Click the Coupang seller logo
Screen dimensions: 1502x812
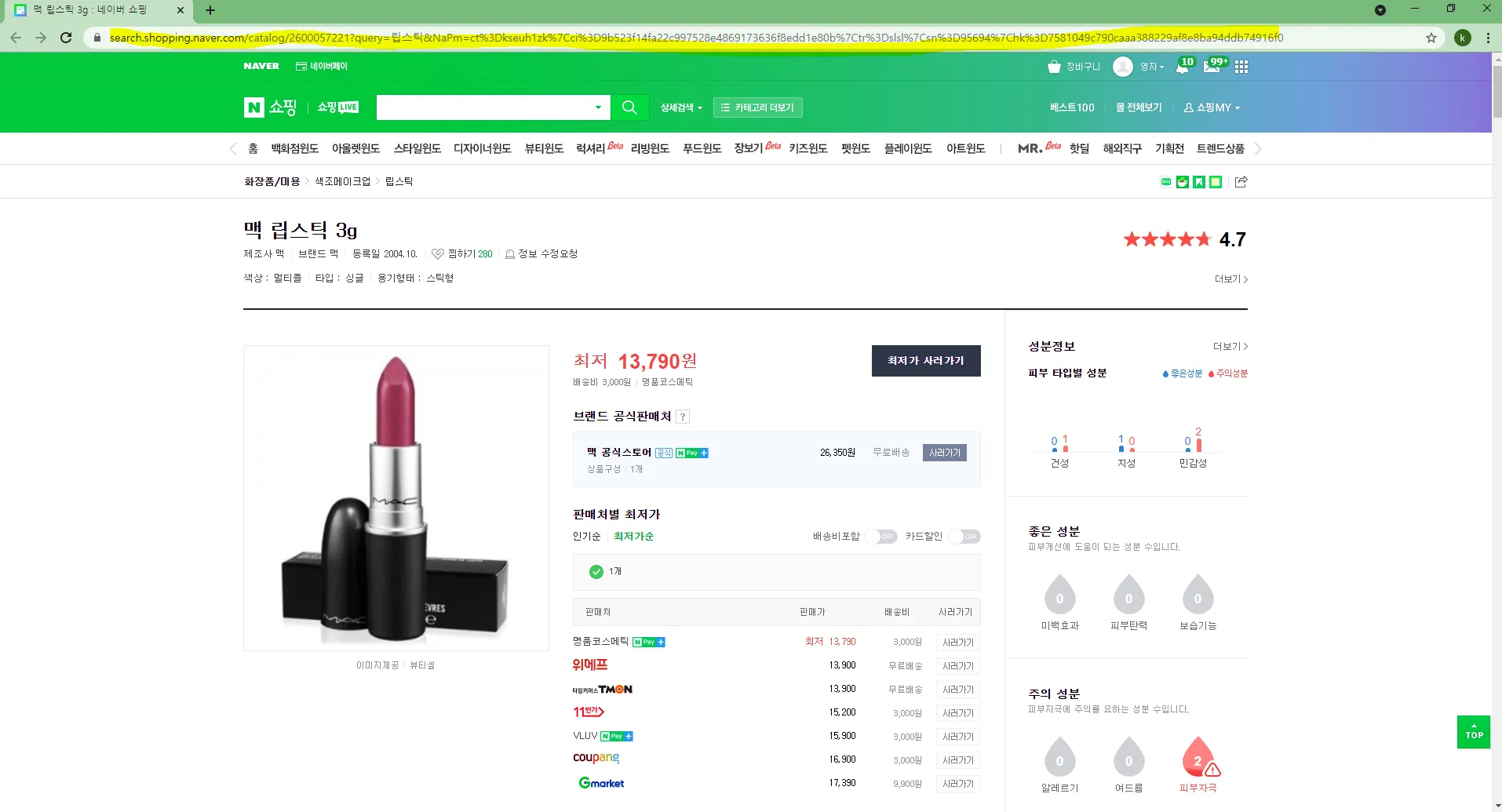[596, 759]
